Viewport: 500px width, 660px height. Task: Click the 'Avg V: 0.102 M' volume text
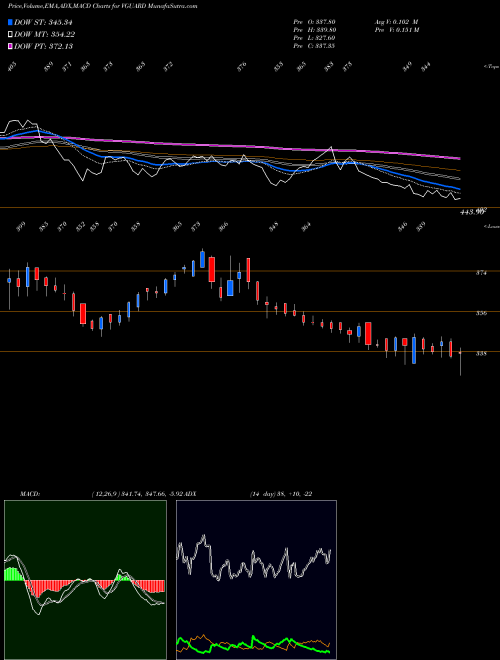[x=396, y=22]
